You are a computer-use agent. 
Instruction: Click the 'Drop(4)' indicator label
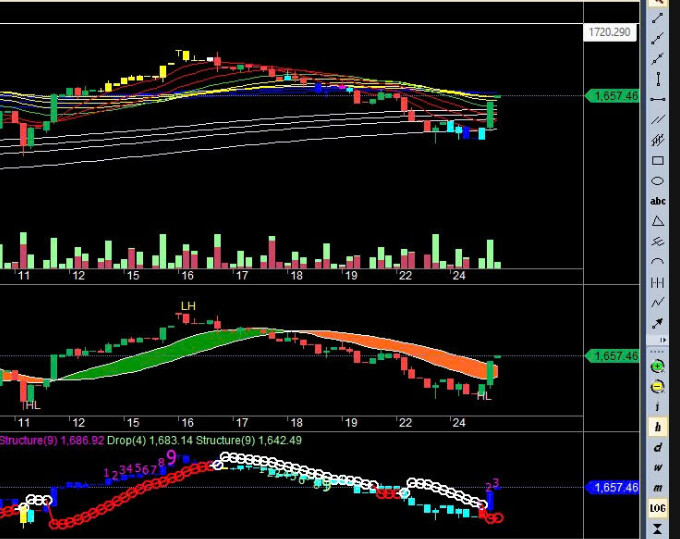[x=126, y=441]
